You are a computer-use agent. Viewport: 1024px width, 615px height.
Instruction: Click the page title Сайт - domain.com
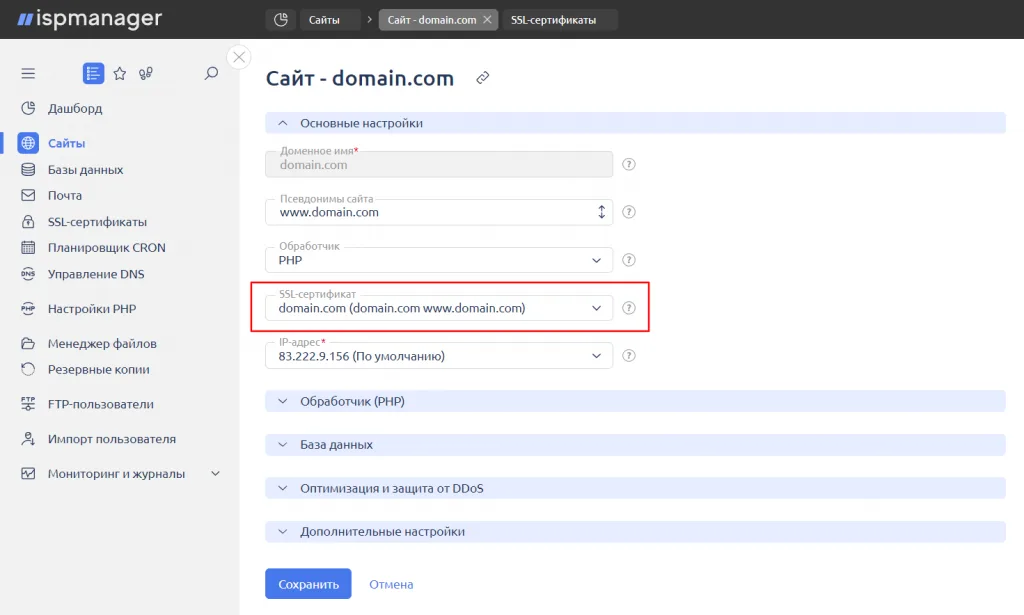pyautogui.click(x=360, y=78)
